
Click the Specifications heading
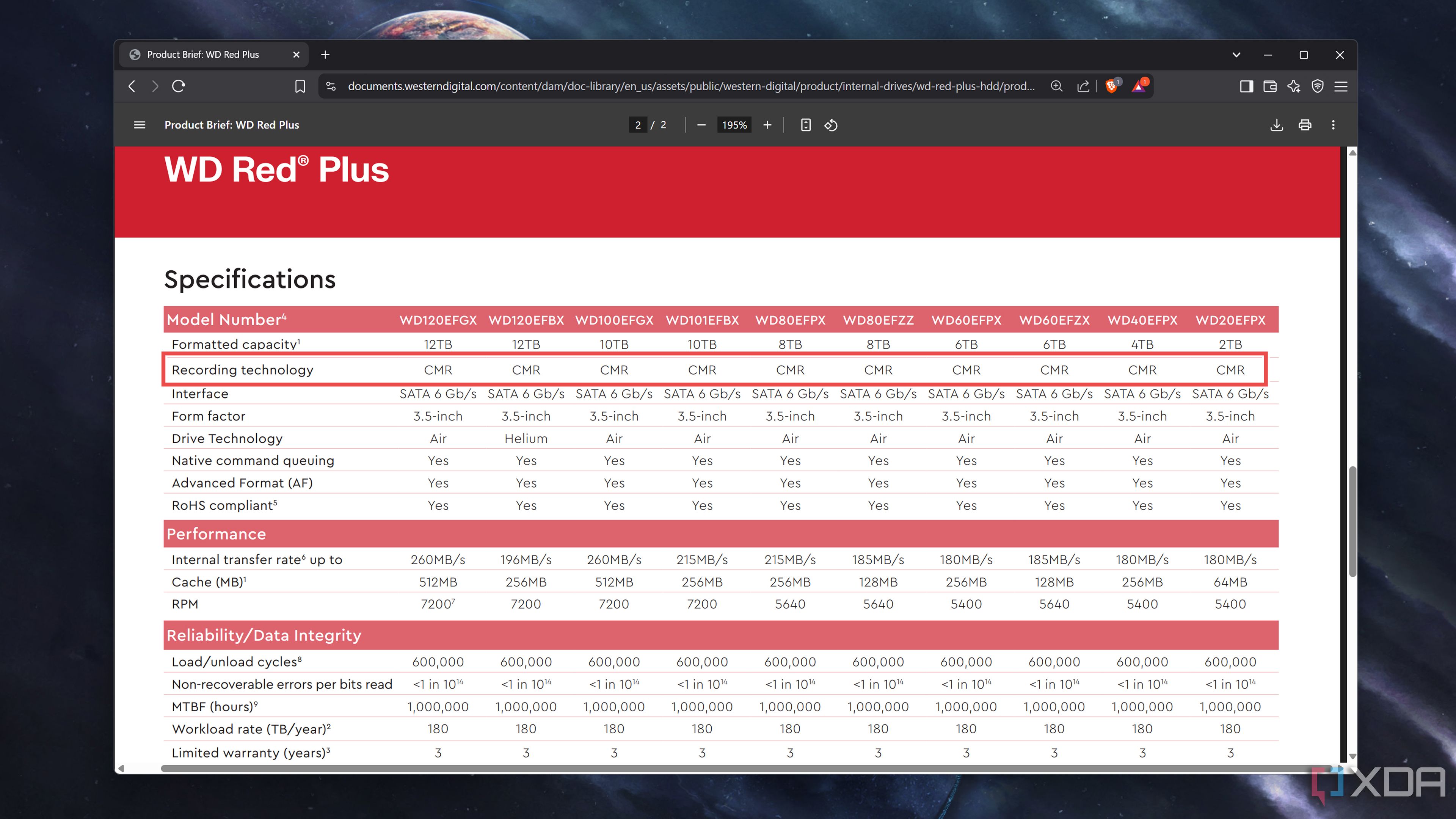[250, 279]
